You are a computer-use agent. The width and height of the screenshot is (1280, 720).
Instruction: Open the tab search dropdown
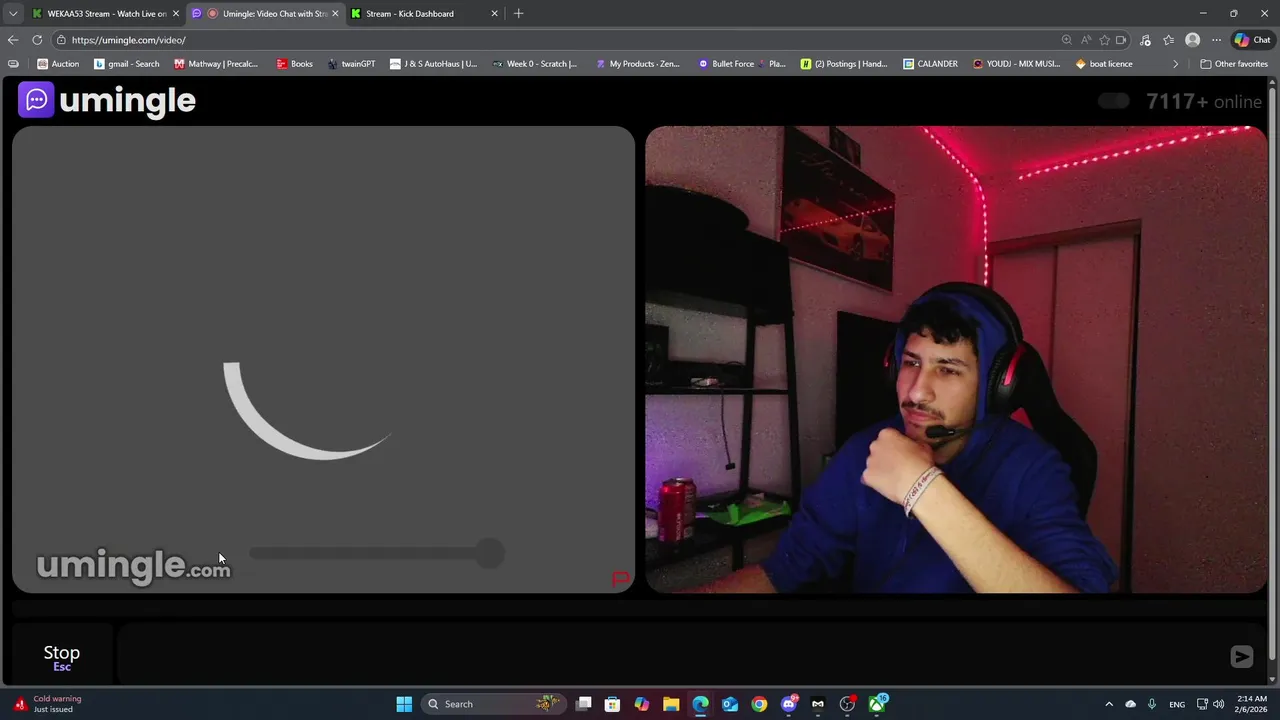[x=12, y=13]
